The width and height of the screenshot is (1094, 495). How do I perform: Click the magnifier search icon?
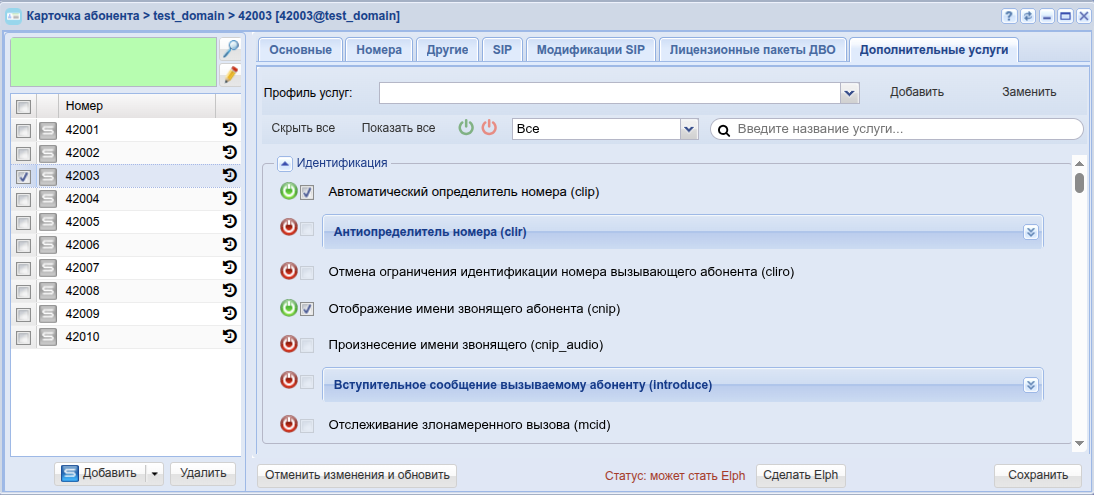[230, 49]
